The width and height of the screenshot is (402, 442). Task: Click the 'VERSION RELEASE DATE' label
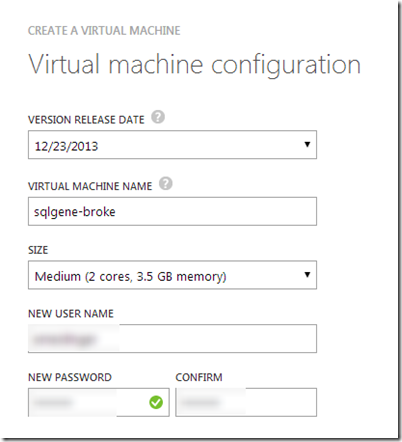pos(86,120)
